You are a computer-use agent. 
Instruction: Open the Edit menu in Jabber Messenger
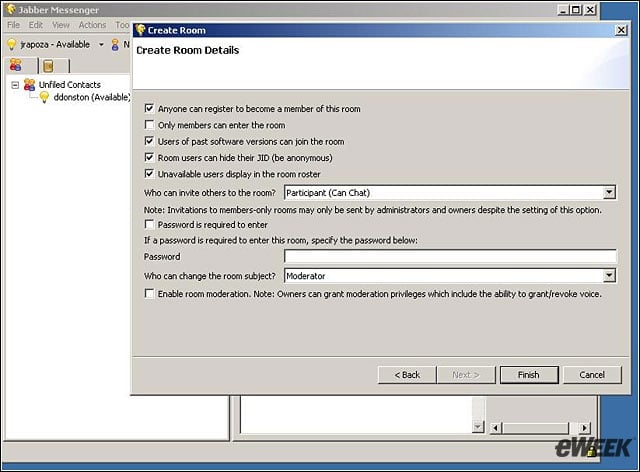click(36, 25)
